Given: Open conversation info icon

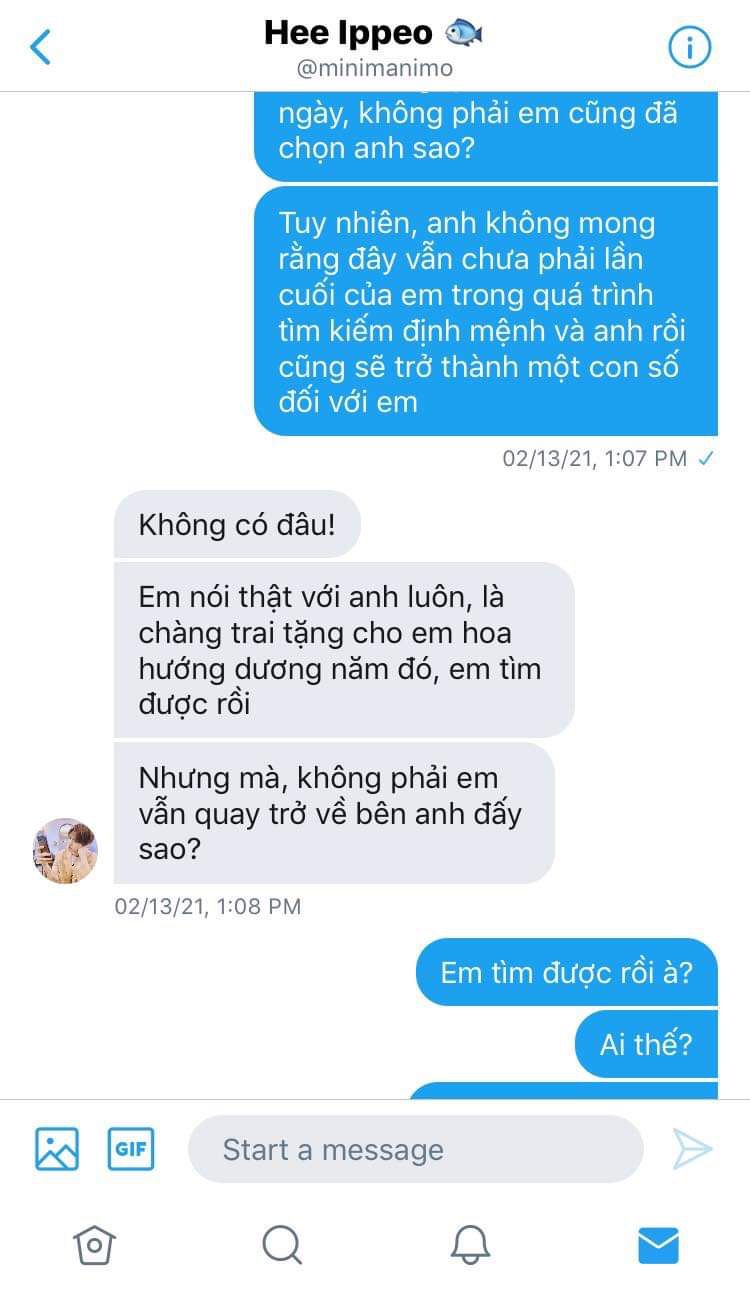Looking at the screenshot, I should point(689,47).
